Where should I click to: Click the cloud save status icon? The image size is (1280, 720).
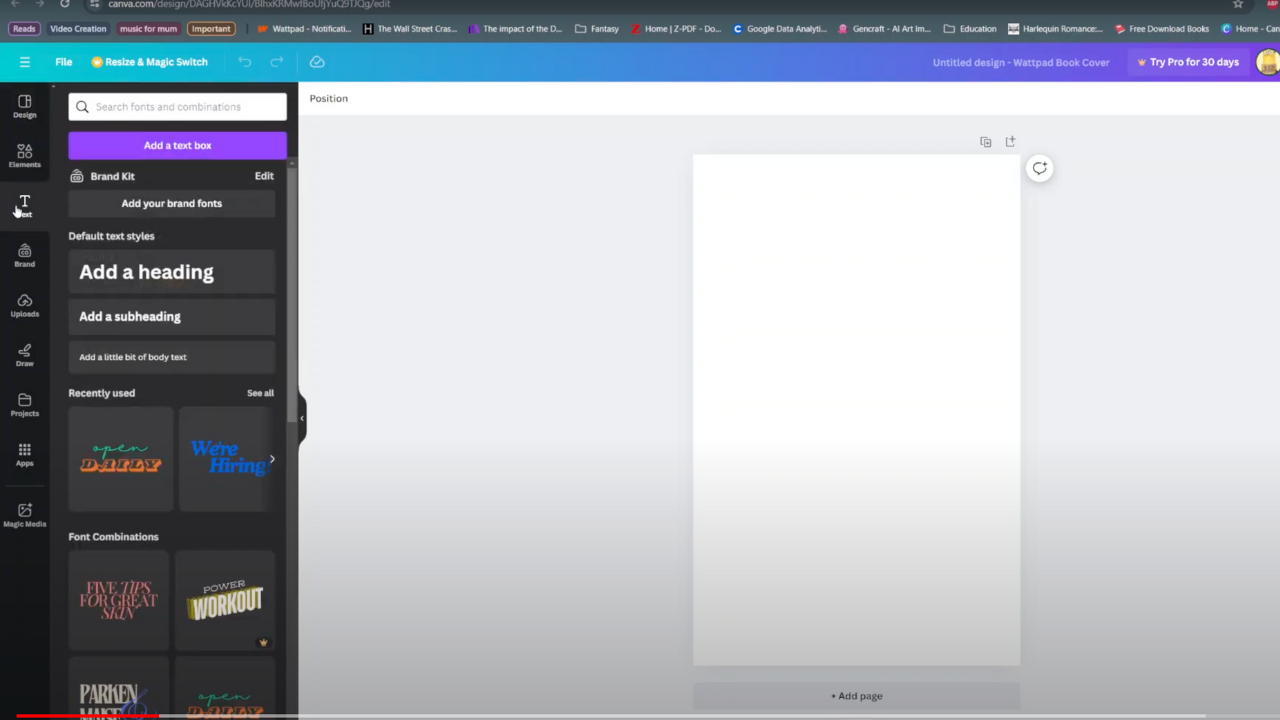click(x=317, y=62)
